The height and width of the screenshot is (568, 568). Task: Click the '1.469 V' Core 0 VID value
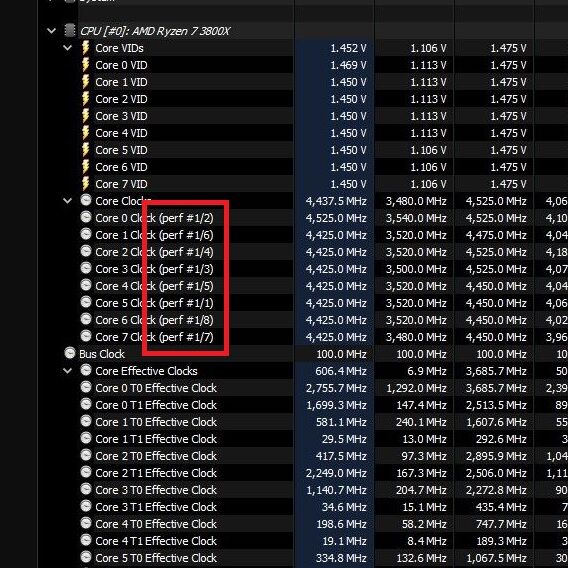click(348, 65)
